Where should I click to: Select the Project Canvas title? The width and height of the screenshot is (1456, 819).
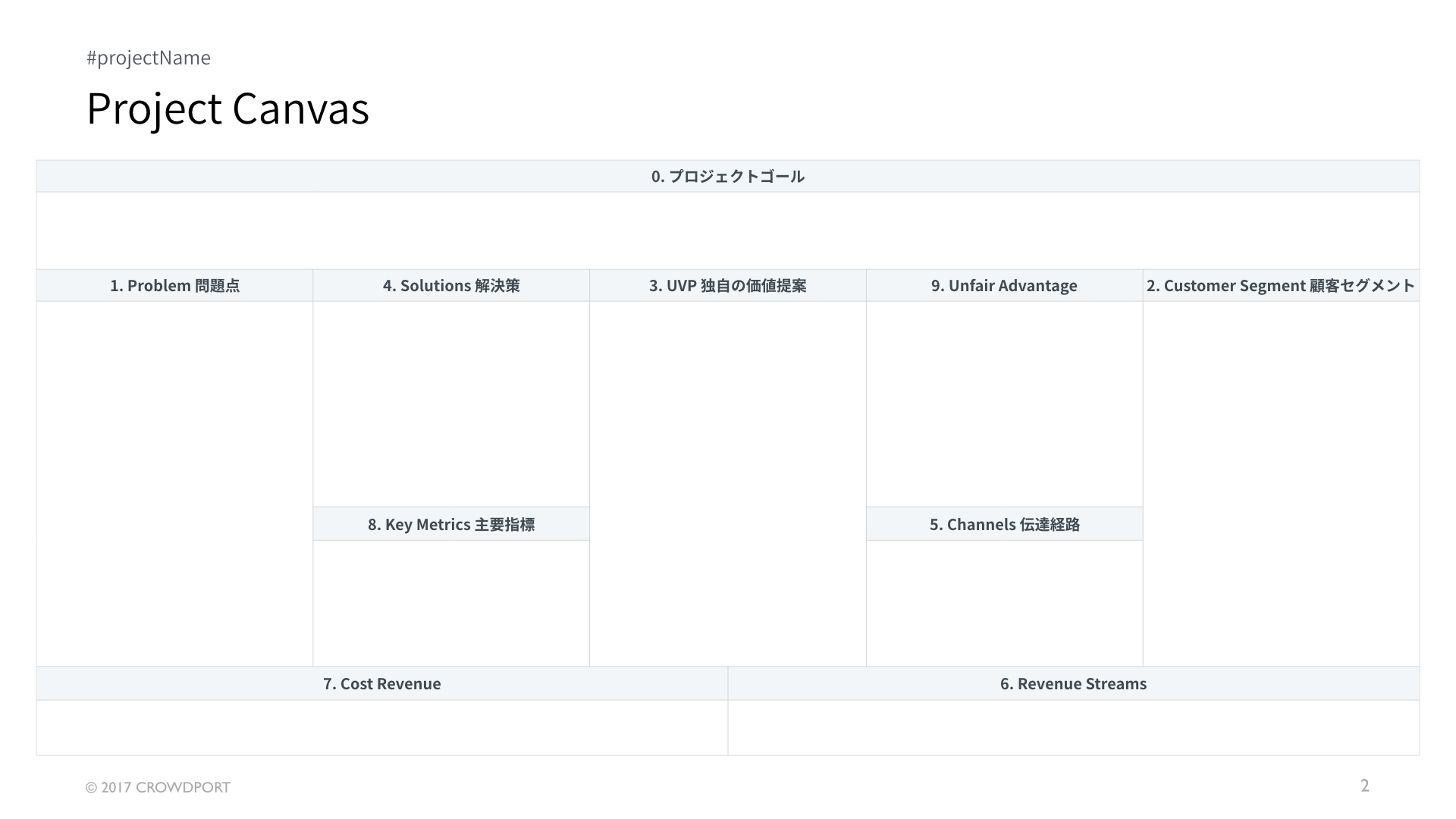point(227,108)
